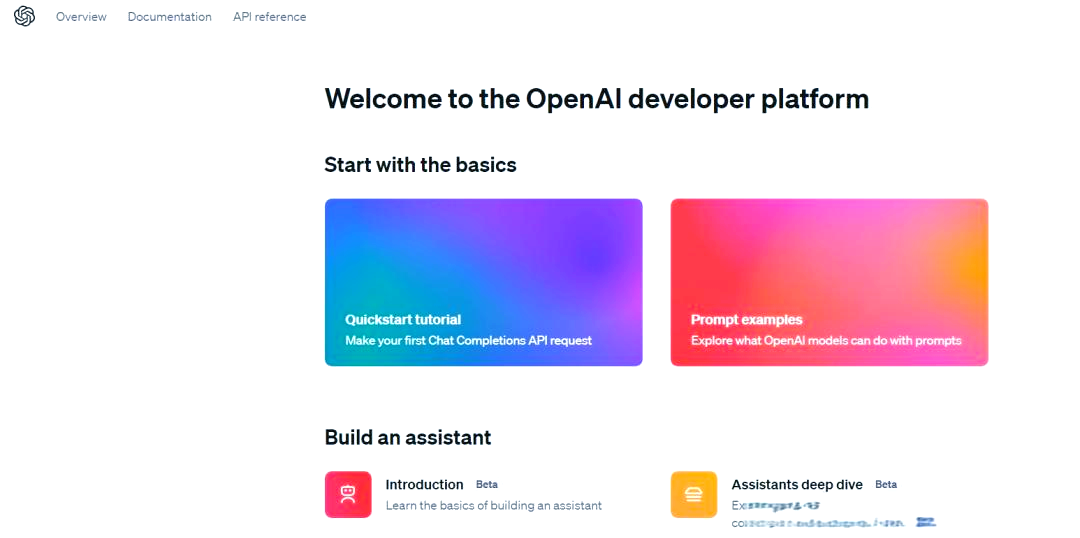Click 'Explore what OpenAI models can do with prompts'
The width and height of the screenshot is (1080, 538).
pyautogui.click(x=826, y=340)
